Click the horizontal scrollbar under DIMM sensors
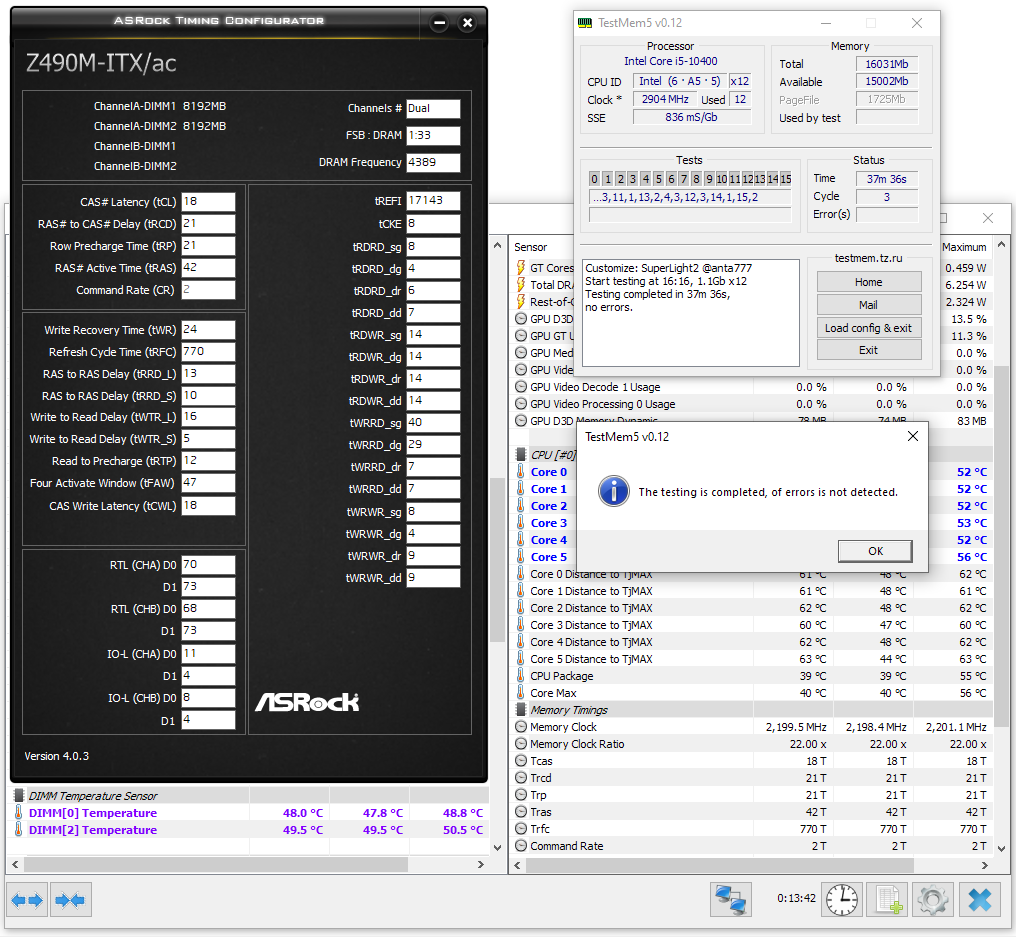 216,864
